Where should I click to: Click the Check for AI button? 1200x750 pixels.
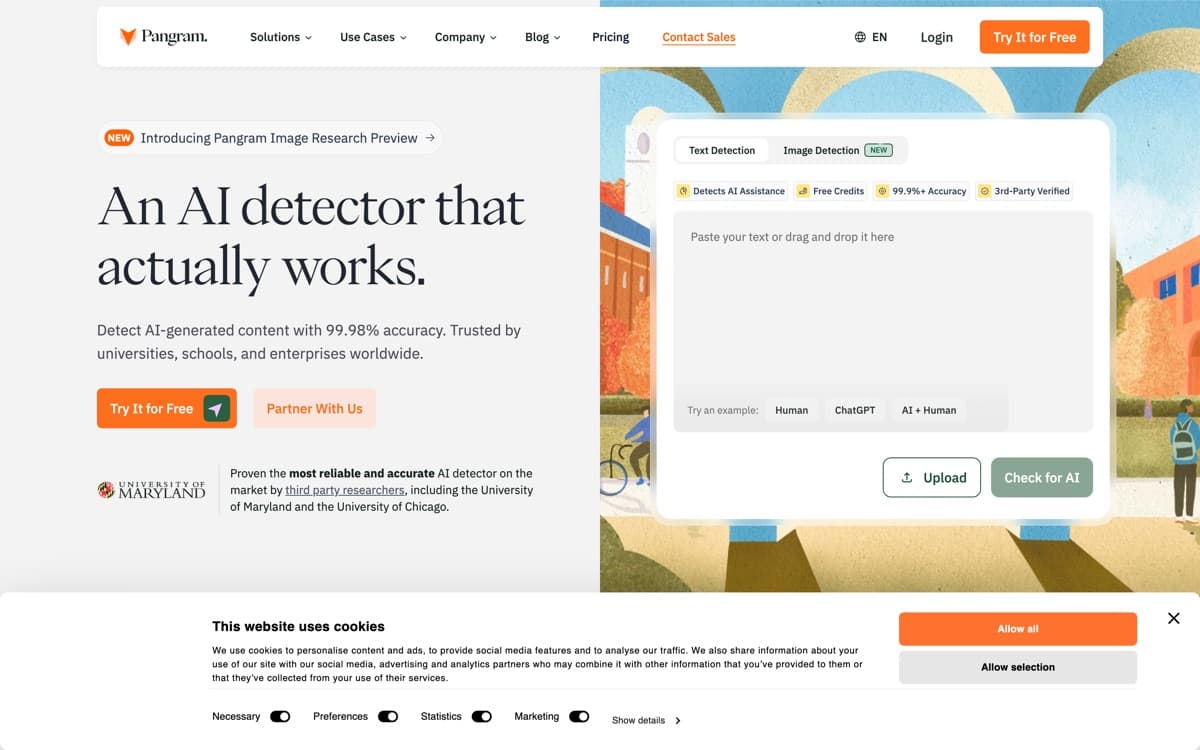click(1042, 478)
